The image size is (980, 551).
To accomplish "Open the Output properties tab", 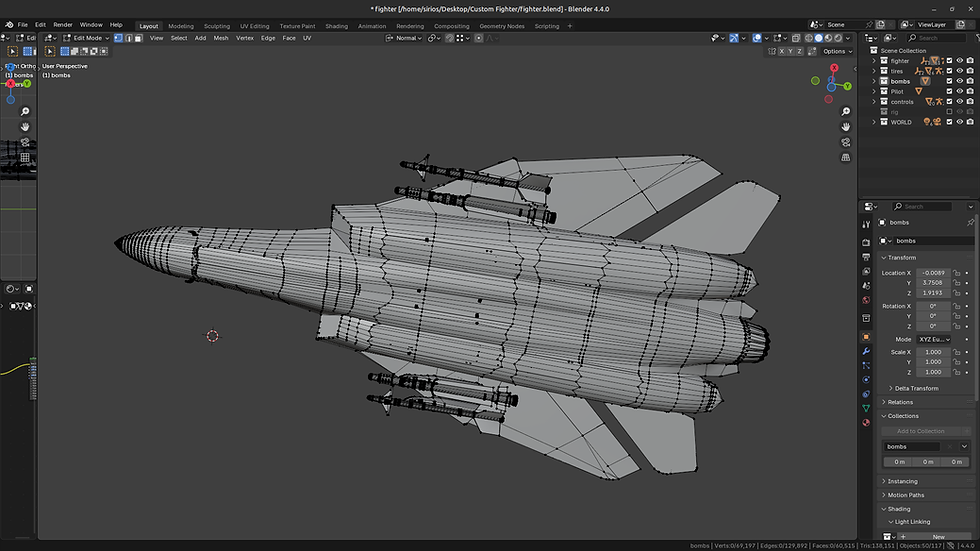I will point(866,257).
